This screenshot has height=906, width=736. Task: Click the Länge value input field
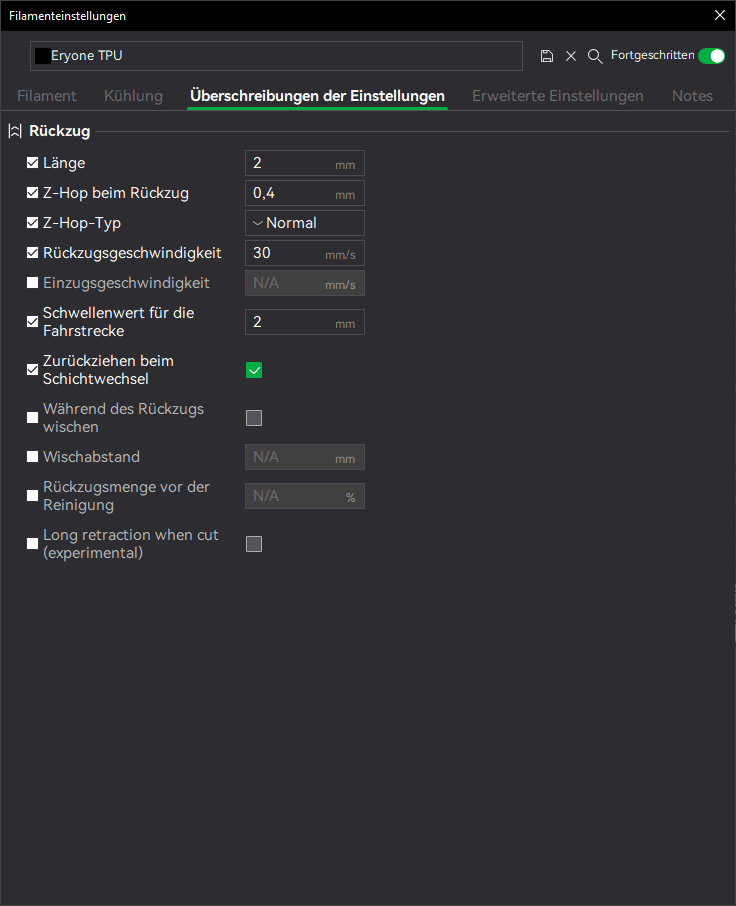pyautogui.click(x=292, y=163)
